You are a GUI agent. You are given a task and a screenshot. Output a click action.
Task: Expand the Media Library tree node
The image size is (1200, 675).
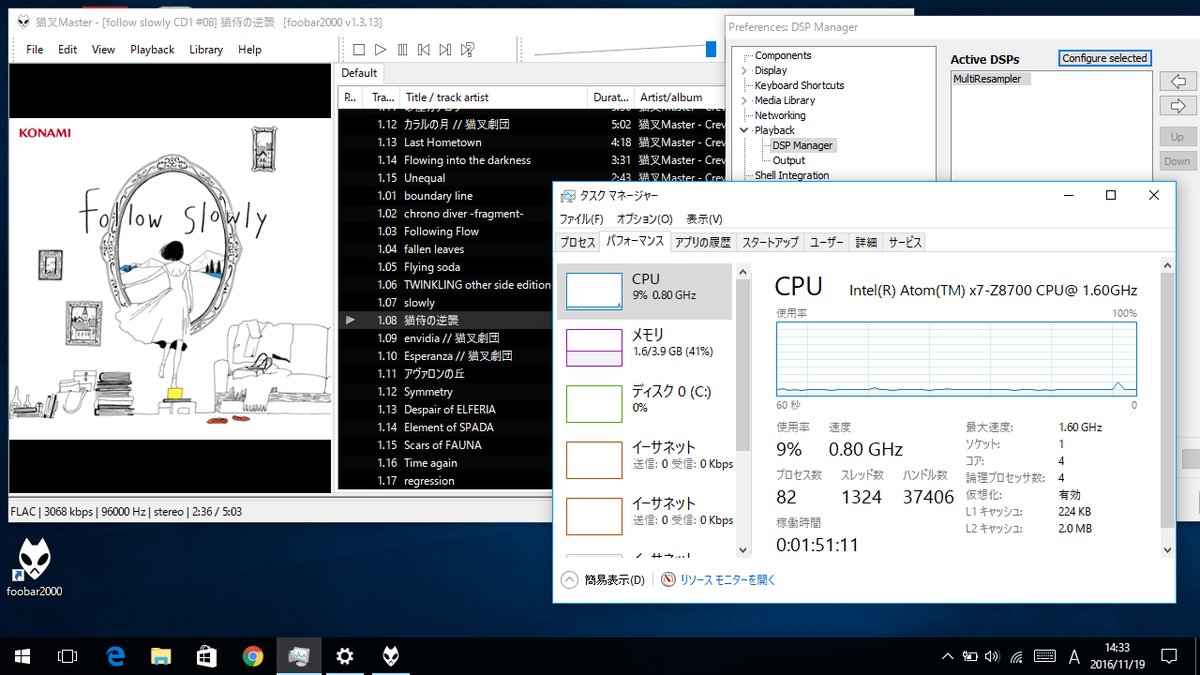point(744,101)
